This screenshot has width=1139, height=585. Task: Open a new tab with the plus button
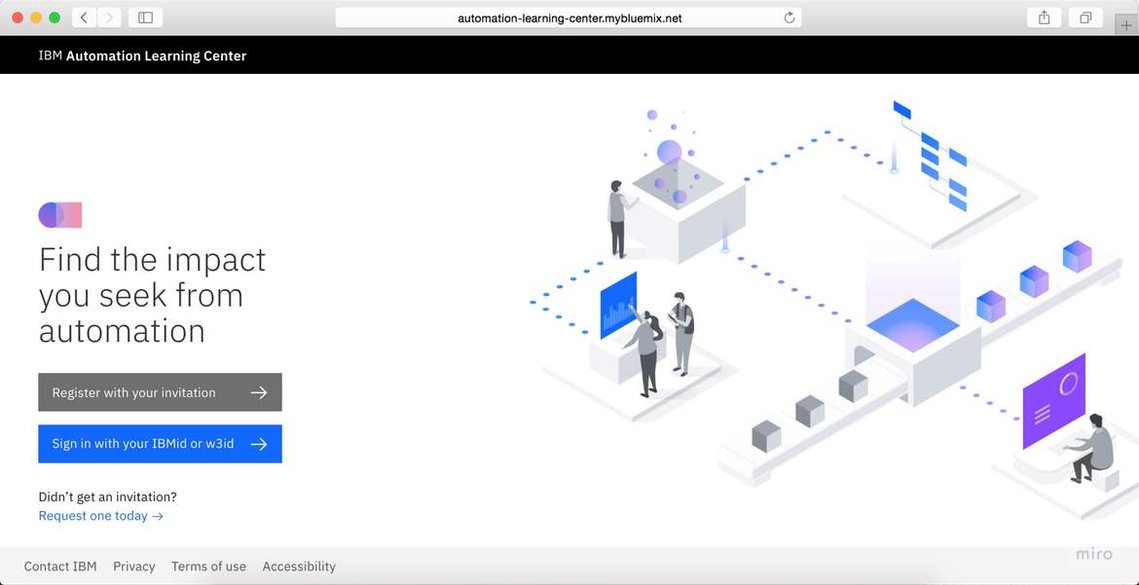pyautogui.click(x=1126, y=25)
